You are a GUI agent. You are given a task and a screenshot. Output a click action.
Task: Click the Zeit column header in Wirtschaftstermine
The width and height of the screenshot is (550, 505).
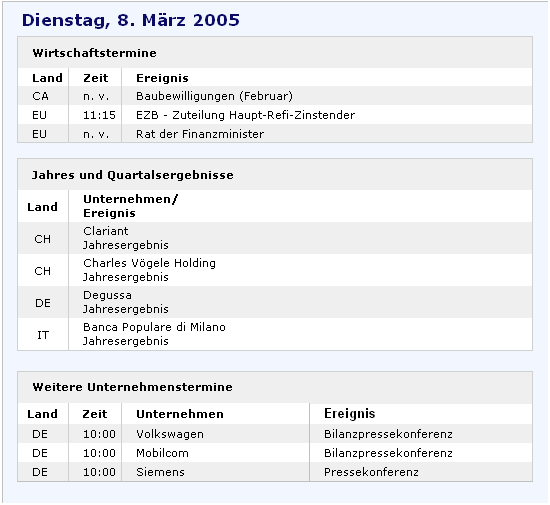tap(96, 78)
